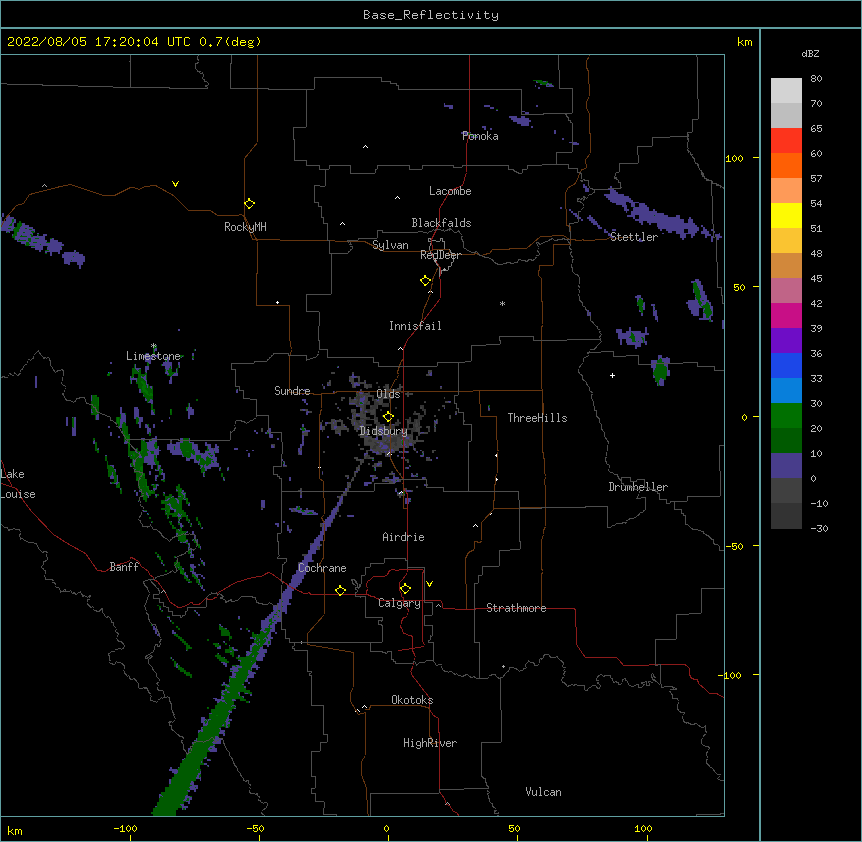Screen dimensions: 862x842
Task: Select the light grey 70-80 dBZ legend swatch
Action: click(x=786, y=90)
